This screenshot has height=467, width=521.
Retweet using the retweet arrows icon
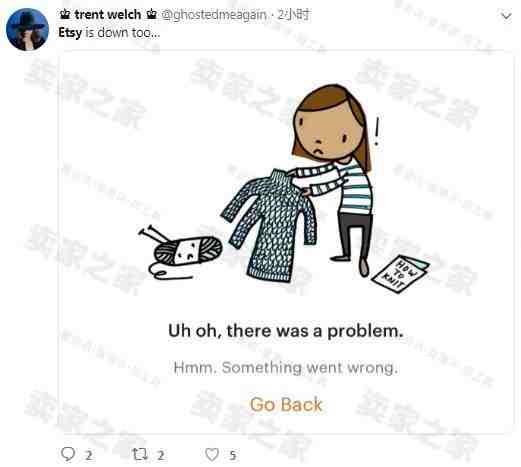click(140, 454)
